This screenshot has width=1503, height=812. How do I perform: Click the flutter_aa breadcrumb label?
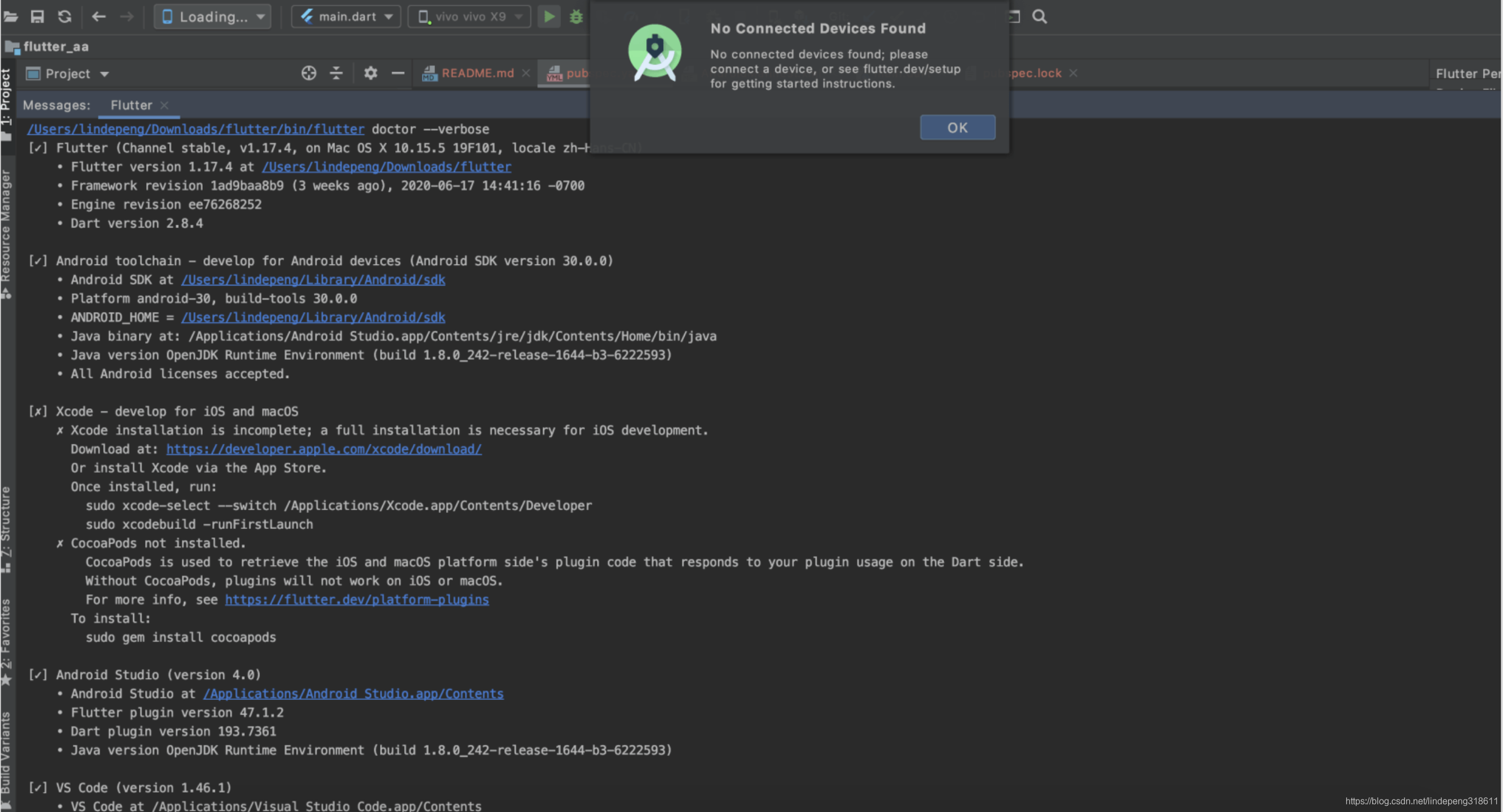tap(55, 46)
